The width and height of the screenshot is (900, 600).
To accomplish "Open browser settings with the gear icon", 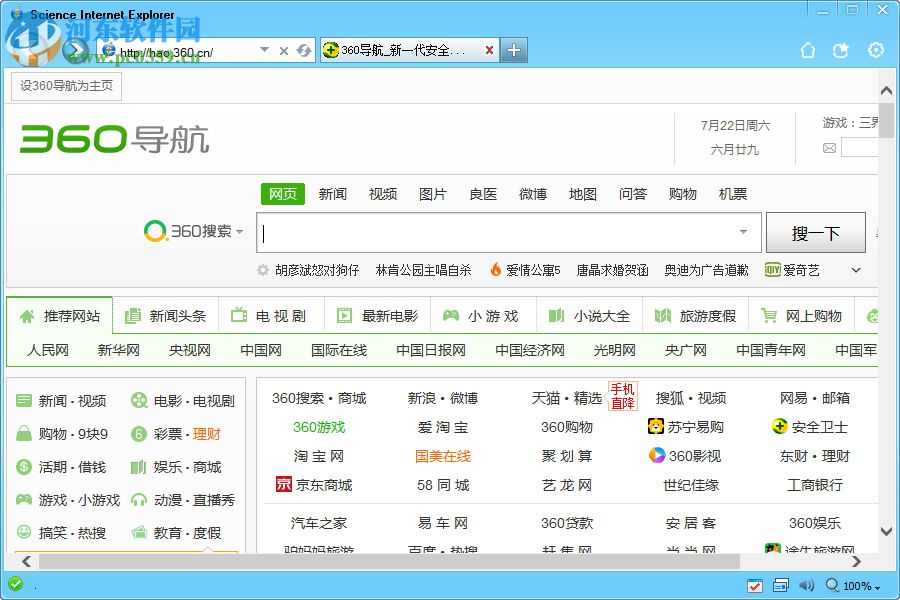I will [876, 49].
